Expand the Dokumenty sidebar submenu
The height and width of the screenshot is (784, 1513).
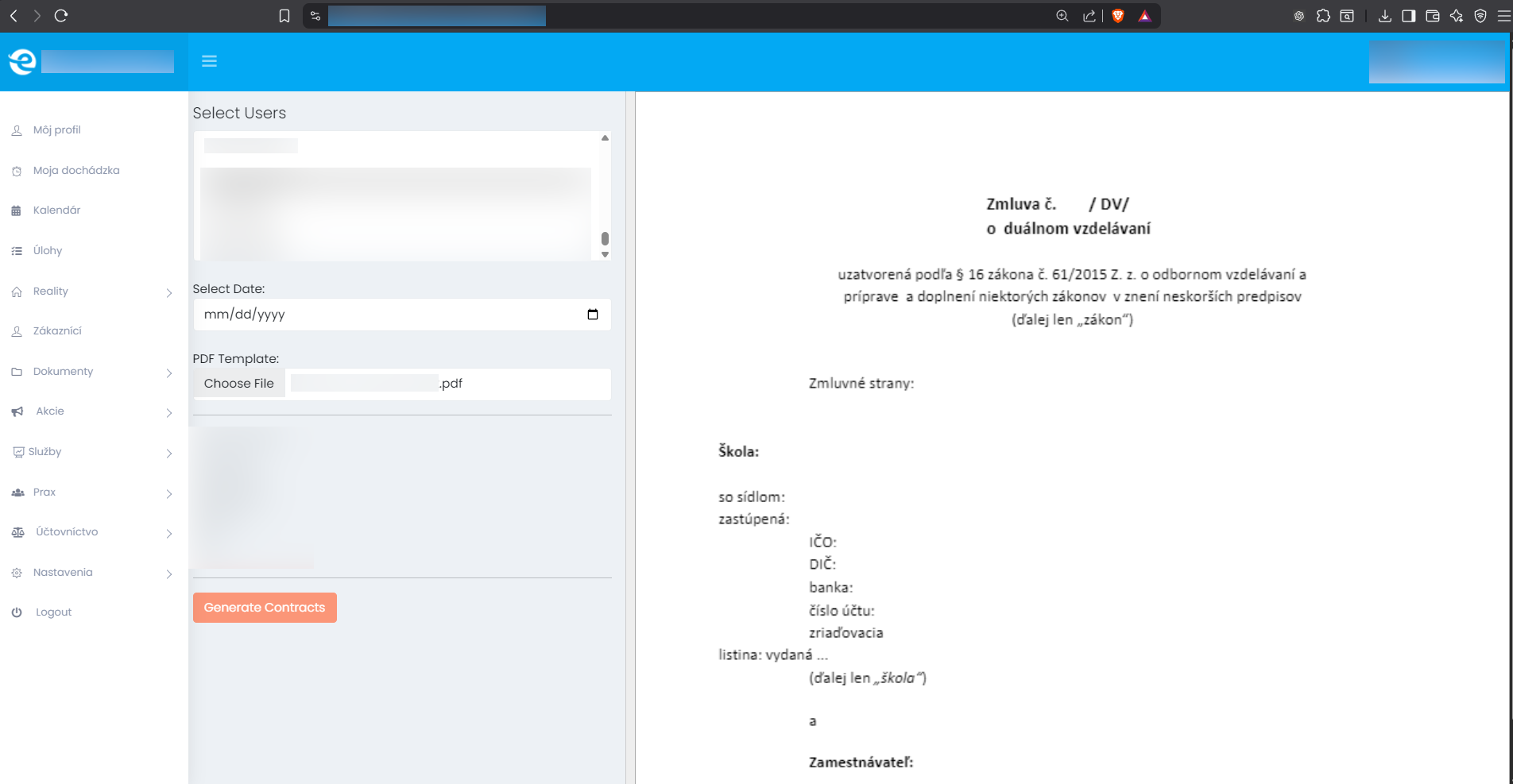tap(168, 373)
